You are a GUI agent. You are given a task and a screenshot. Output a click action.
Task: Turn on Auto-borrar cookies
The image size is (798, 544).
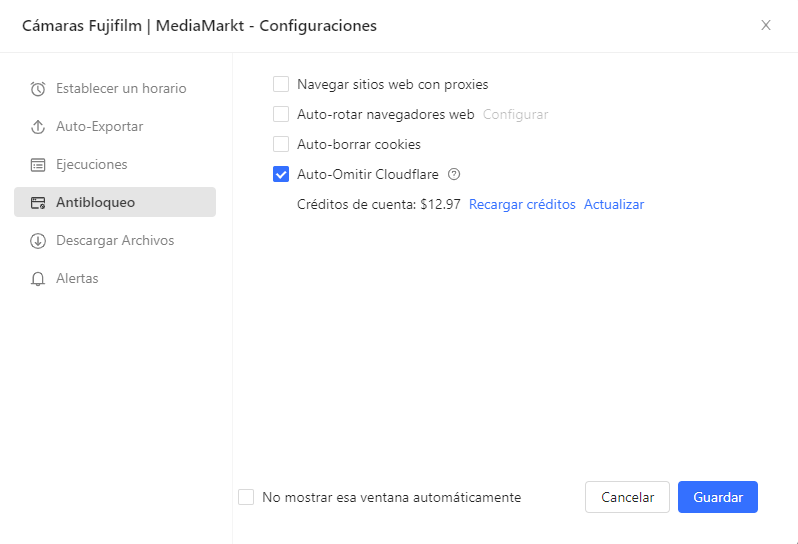coord(281,144)
